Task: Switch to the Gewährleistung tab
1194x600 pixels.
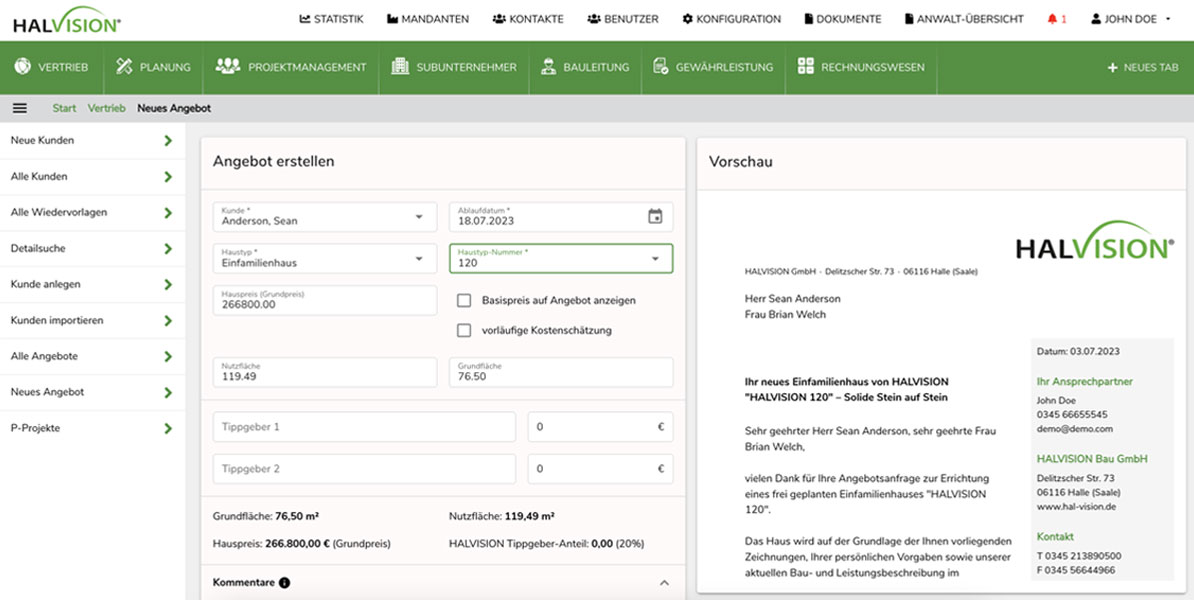Action: (x=713, y=67)
